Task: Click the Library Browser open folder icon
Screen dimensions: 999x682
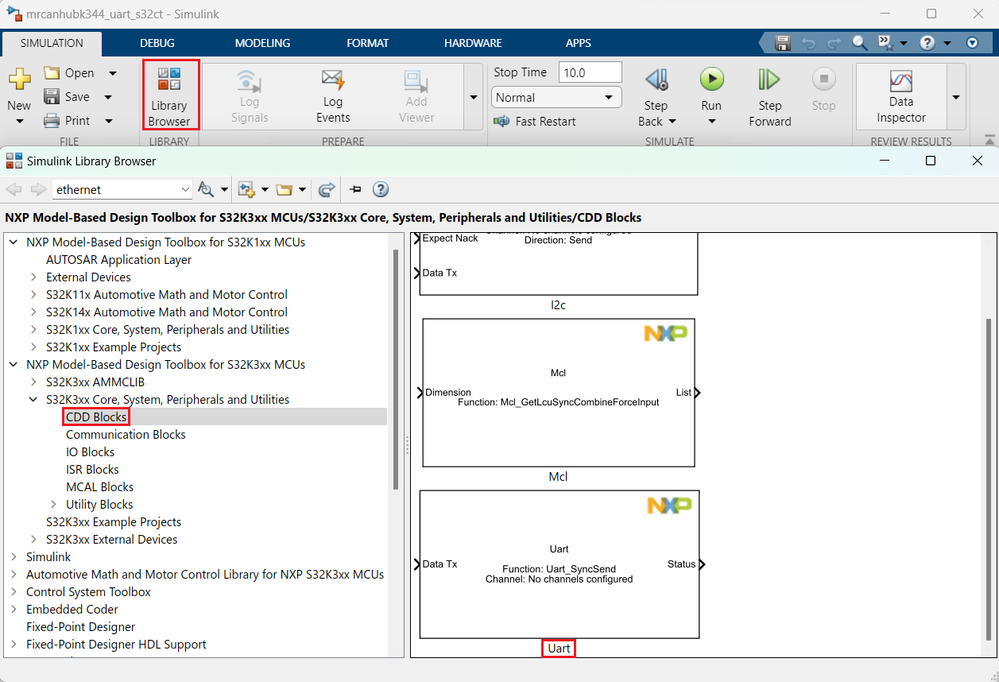Action: [284, 189]
